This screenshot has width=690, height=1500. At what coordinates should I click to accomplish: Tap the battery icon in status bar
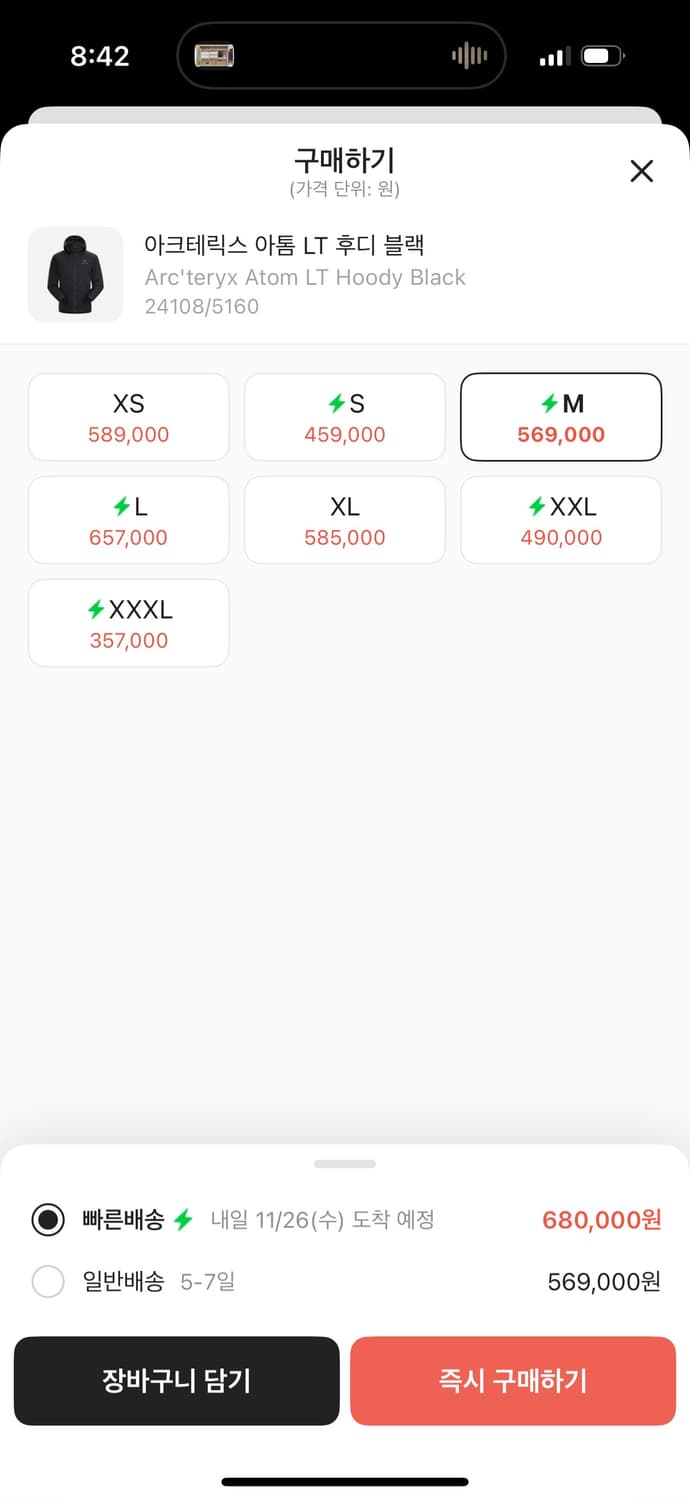(x=602, y=56)
